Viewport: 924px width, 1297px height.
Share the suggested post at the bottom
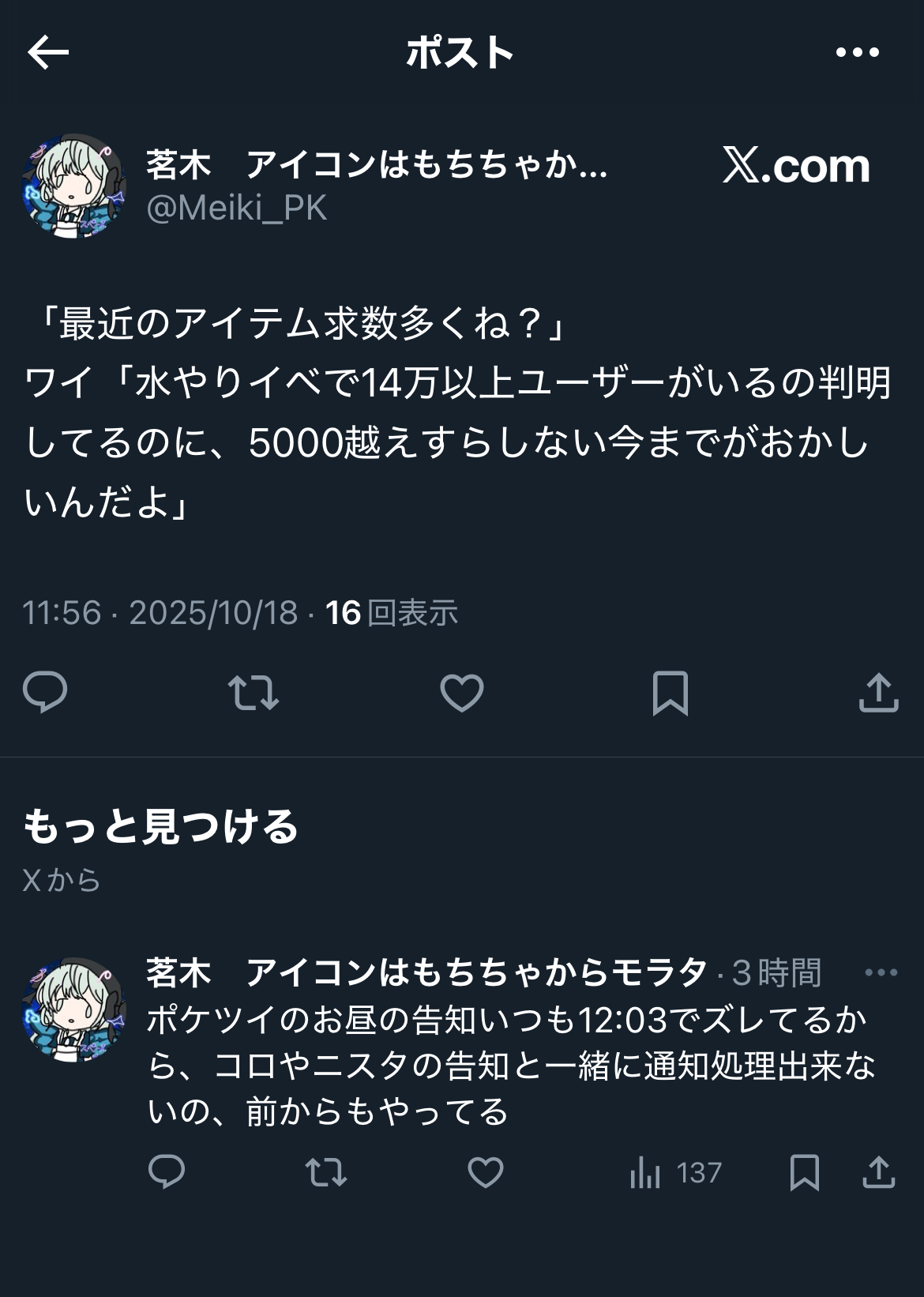(x=878, y=1172)
